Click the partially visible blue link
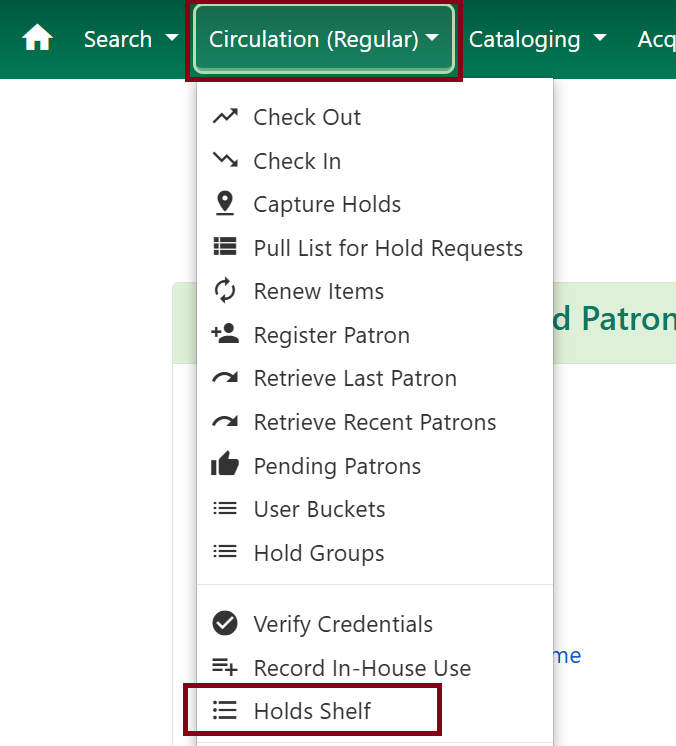The image size is (676, 746). point(566,655)
